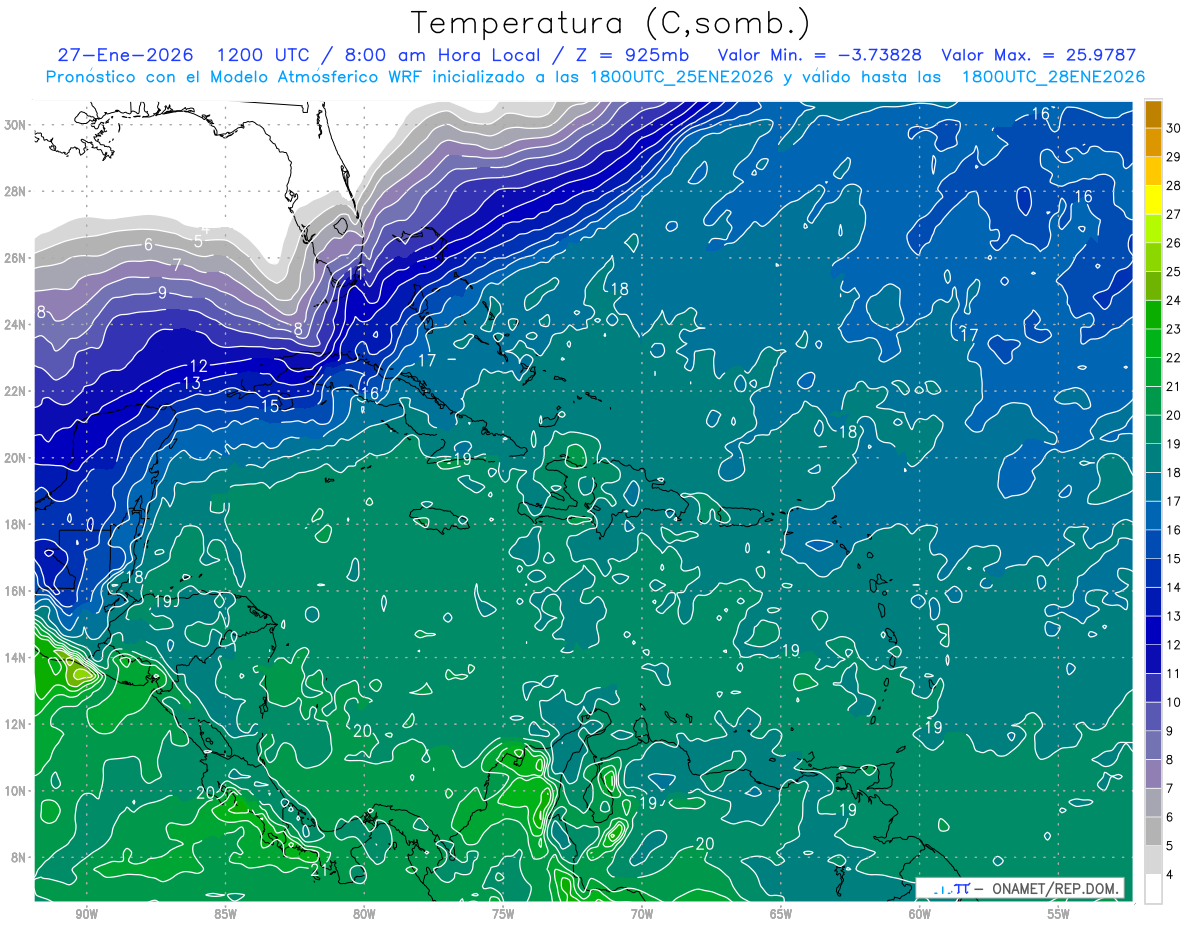1200x927 pixels.
Task: Click the color scale label "21"
Action: pyautogui.click(x=1174, y=386)
